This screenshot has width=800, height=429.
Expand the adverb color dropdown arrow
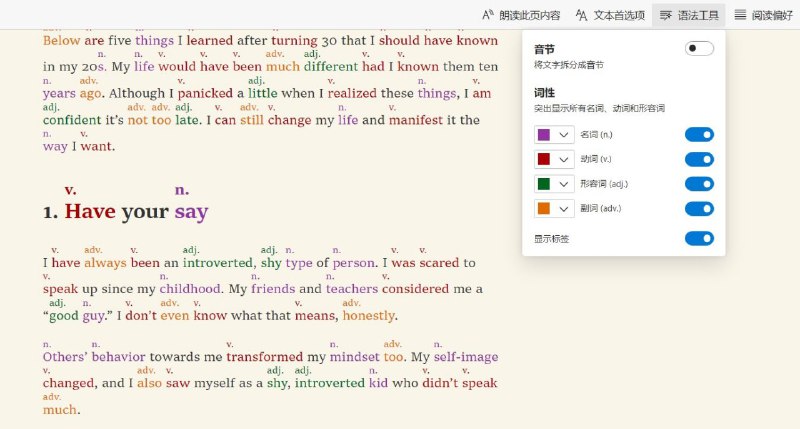coord(564,208)
